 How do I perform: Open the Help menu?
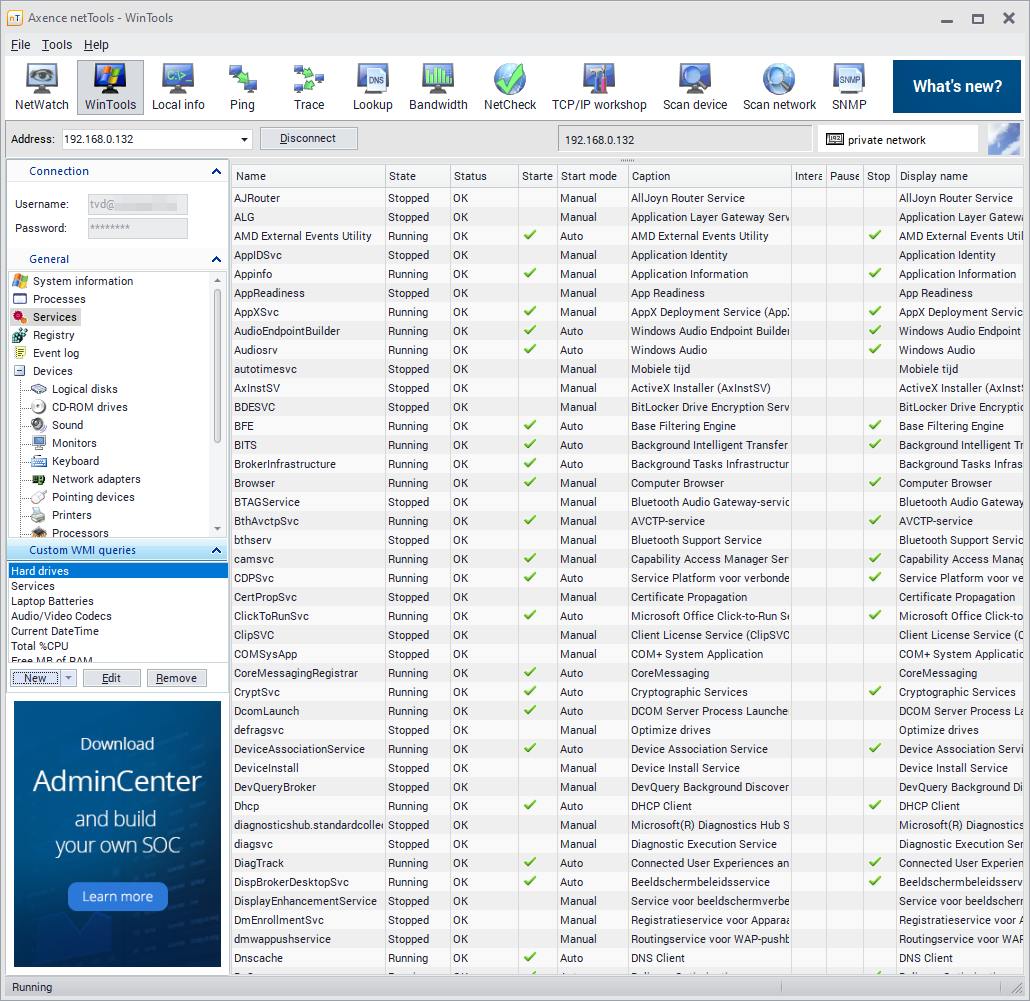[96, 45]
